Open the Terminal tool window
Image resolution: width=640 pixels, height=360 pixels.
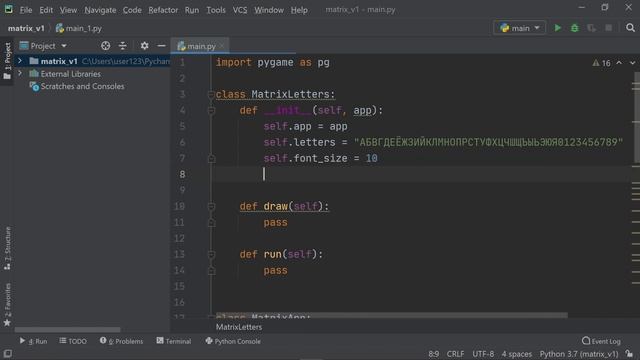pos(174,341)
